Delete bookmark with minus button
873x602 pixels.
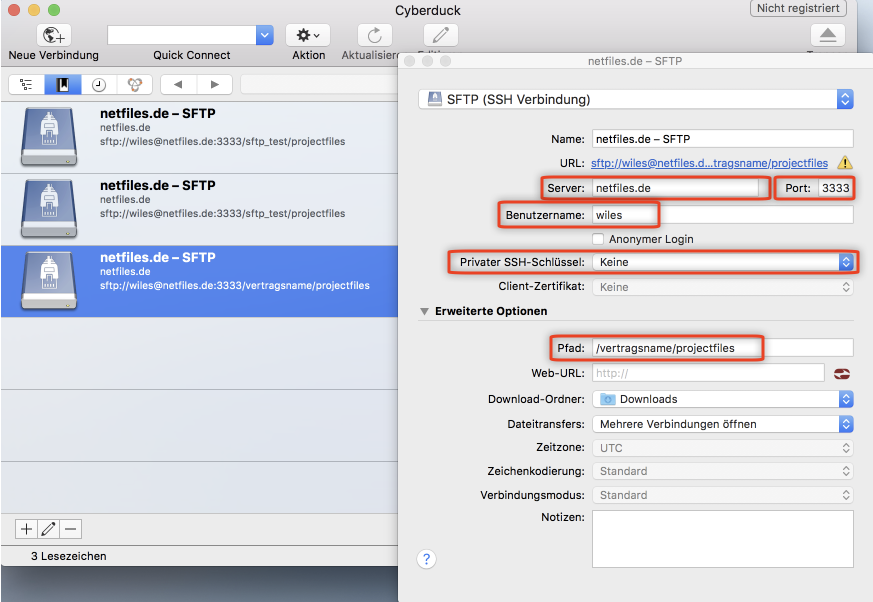coord(71,528)
